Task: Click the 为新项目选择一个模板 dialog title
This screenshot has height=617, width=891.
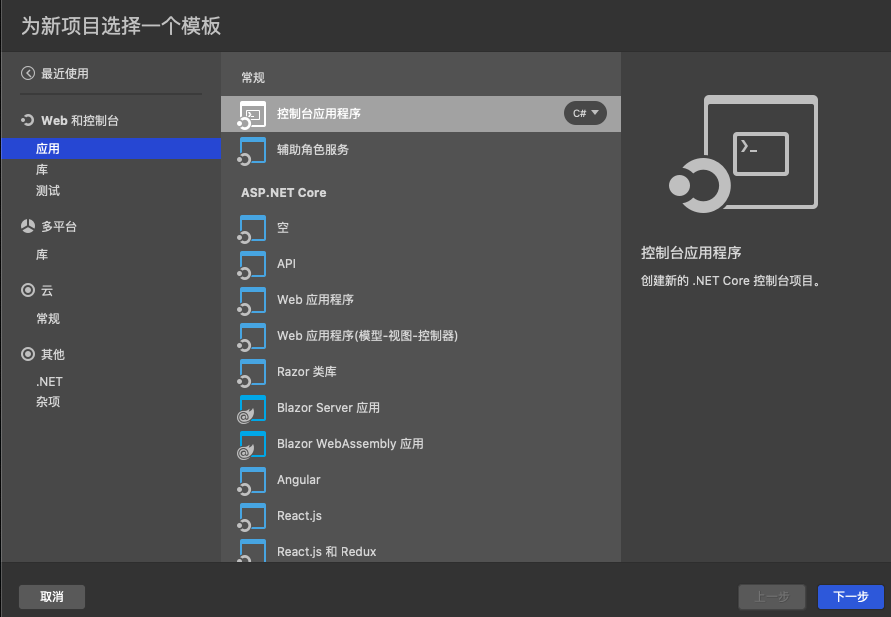Action: tap(120, 26)
